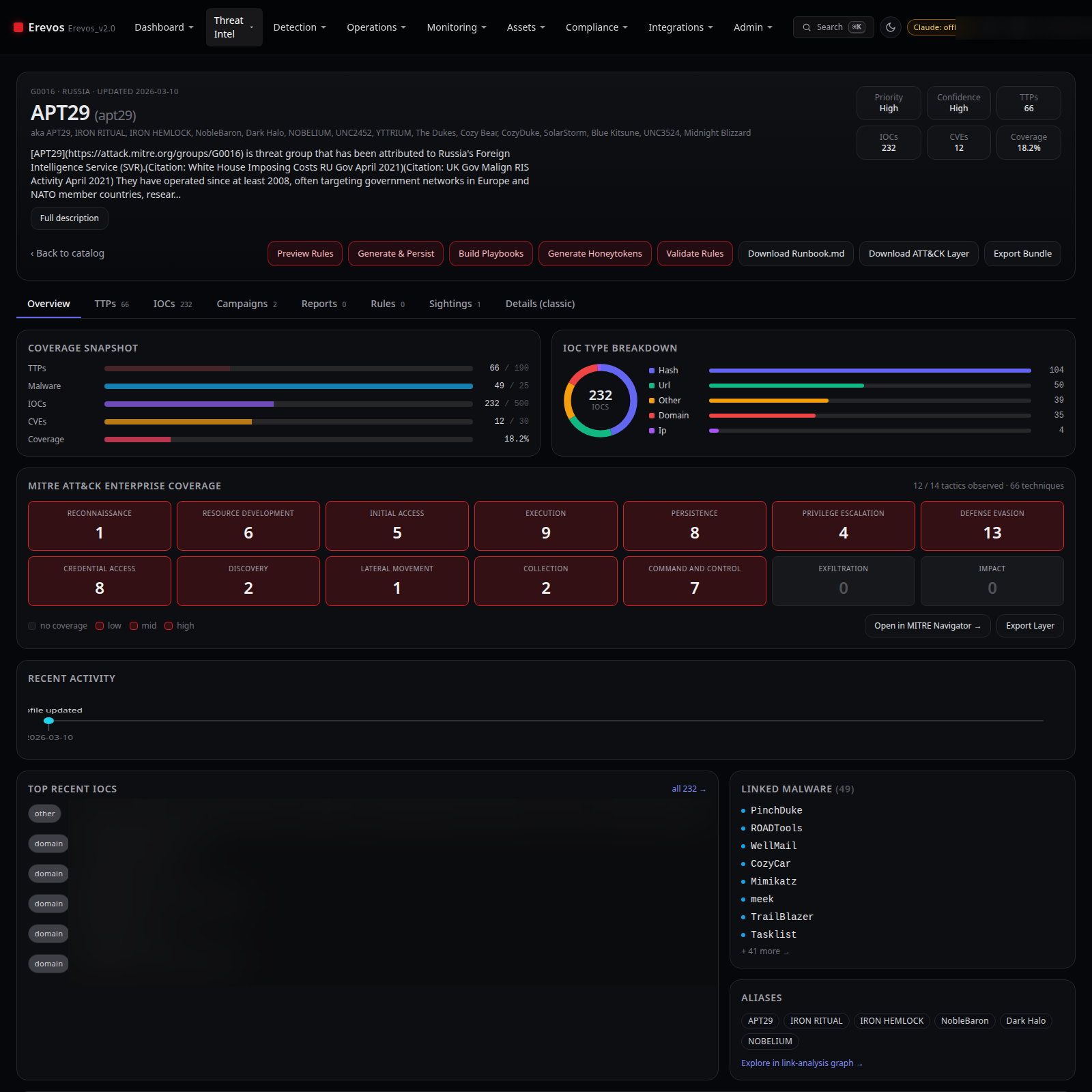Open the Sightings tab
The image size is (1092, 1092).
pyautogui.click(x=455, y=304)
